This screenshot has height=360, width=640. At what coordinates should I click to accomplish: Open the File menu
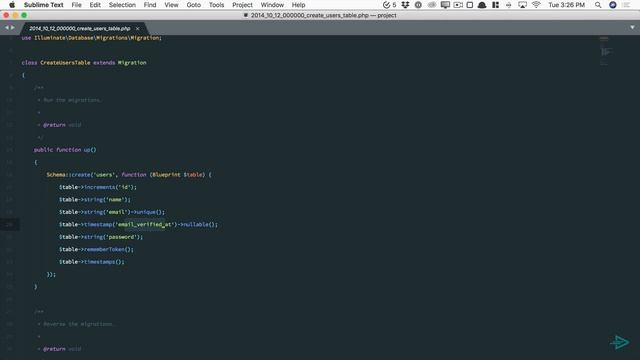pyautogui.click(x=76, y=5)
